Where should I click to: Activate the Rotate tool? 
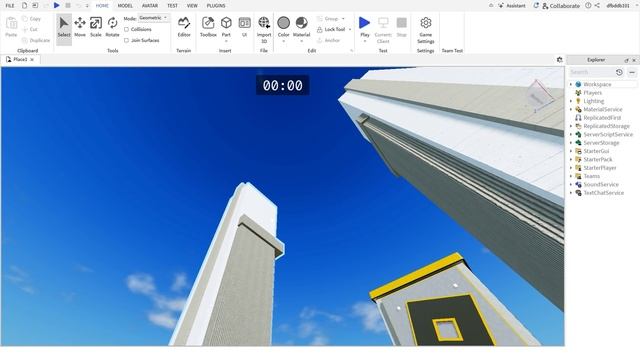[112, 27]
